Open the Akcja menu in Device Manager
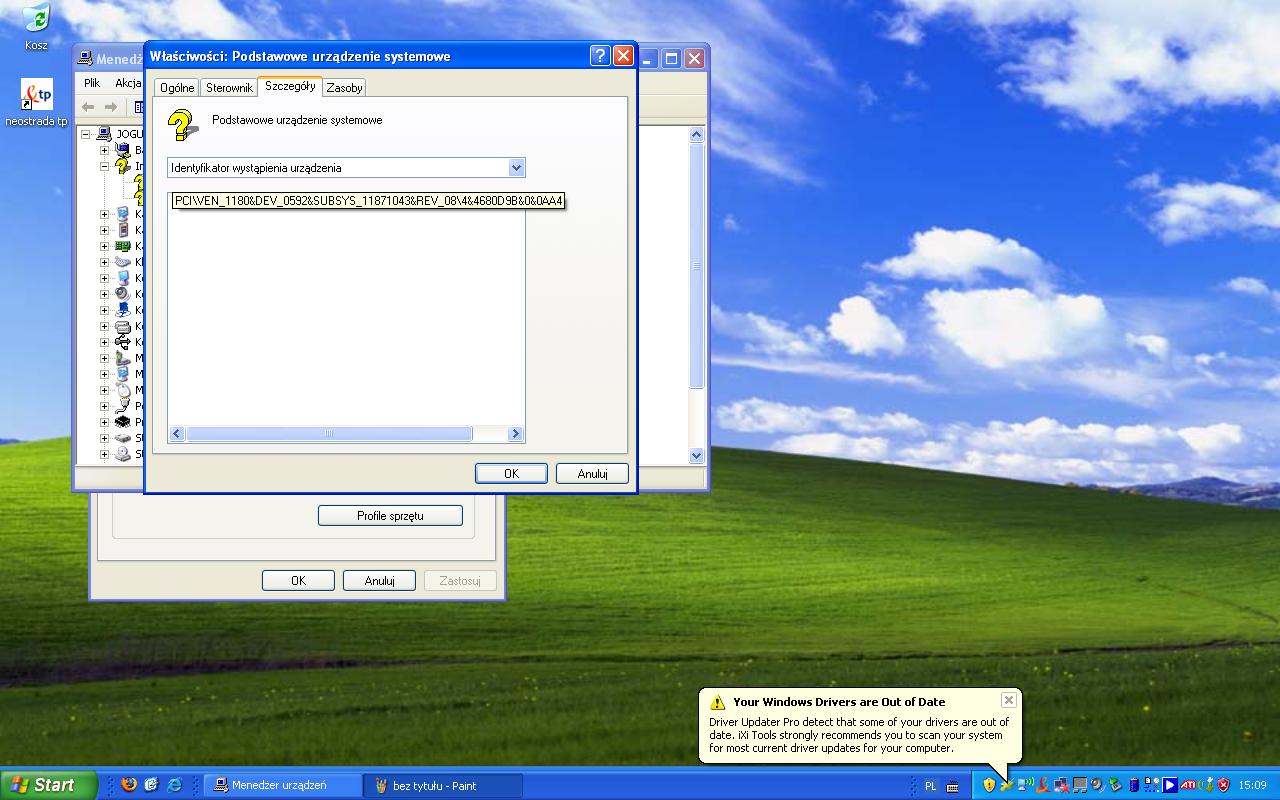The image size is (1280, 800). 128,83
